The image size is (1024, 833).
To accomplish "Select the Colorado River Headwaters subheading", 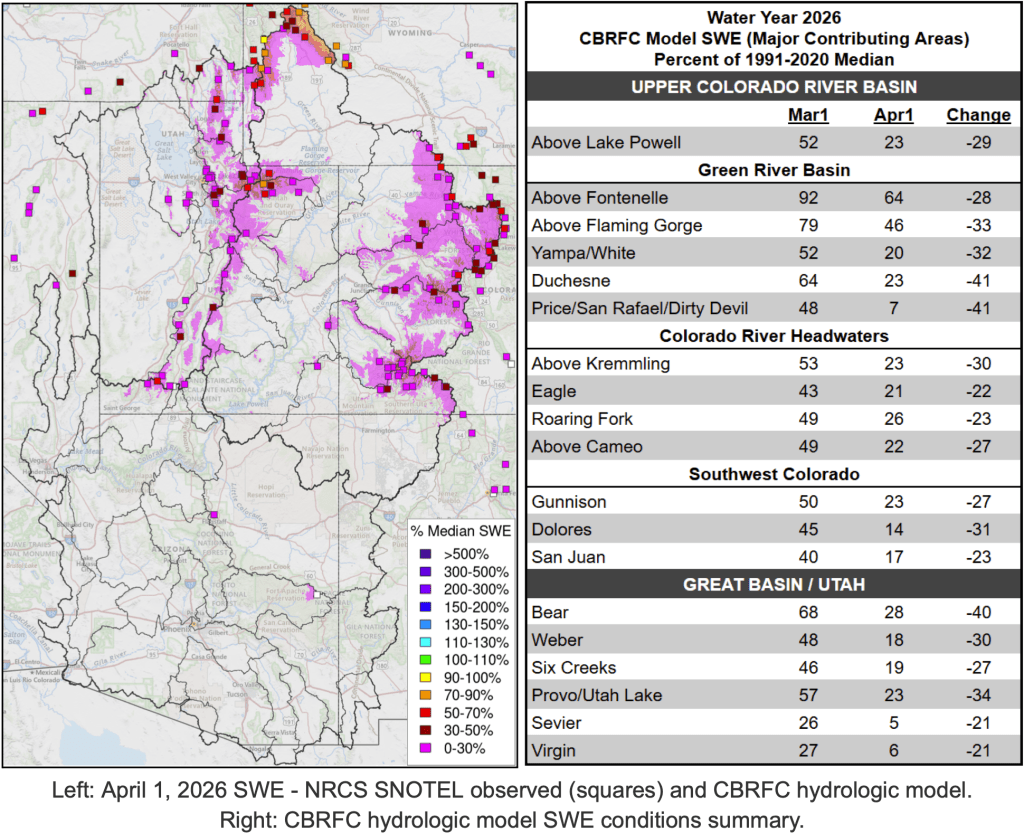I will [773, 336].
